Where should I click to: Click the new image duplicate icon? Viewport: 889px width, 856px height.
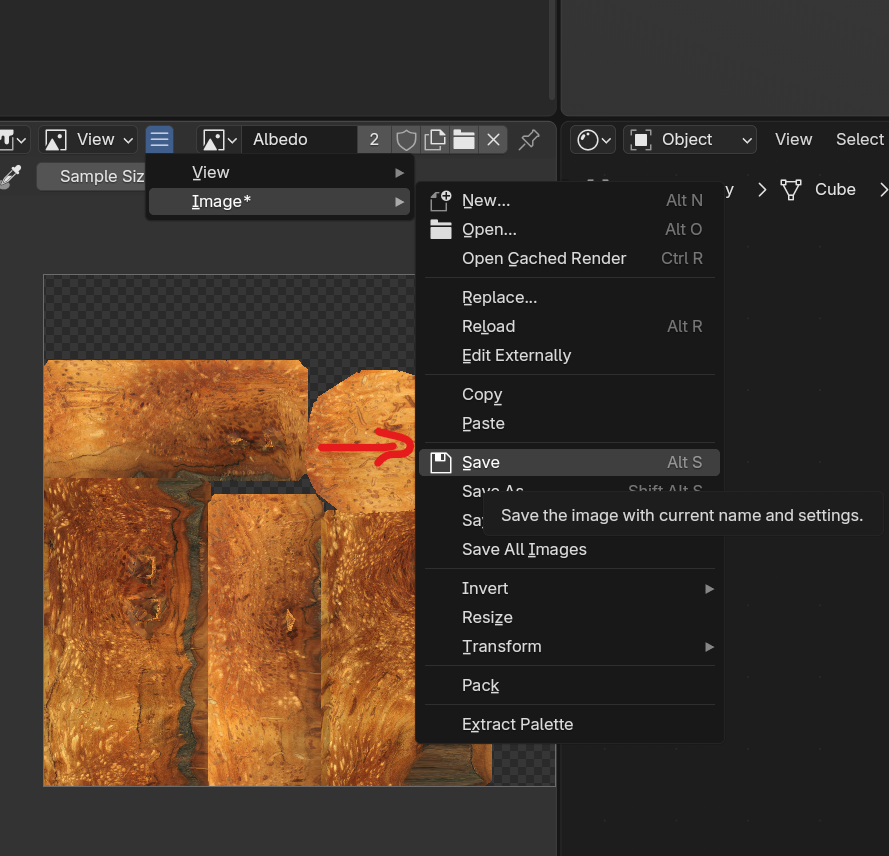(x=435, y=139)
